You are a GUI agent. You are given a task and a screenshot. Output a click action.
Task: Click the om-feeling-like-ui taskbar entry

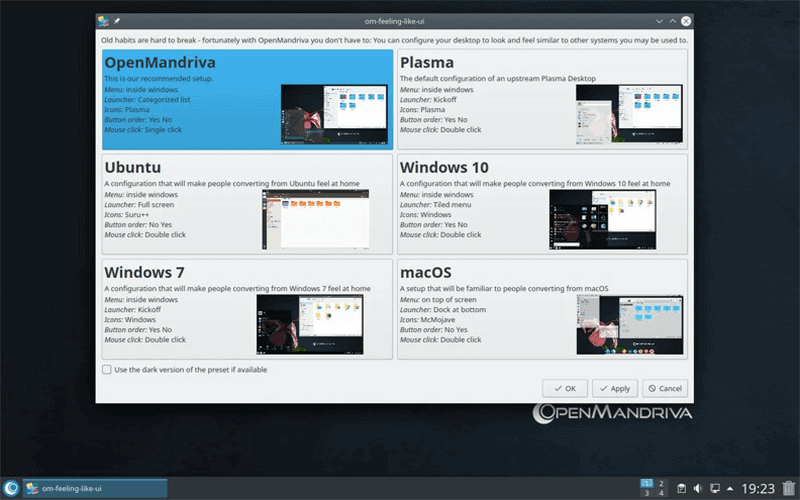(94, 488)
